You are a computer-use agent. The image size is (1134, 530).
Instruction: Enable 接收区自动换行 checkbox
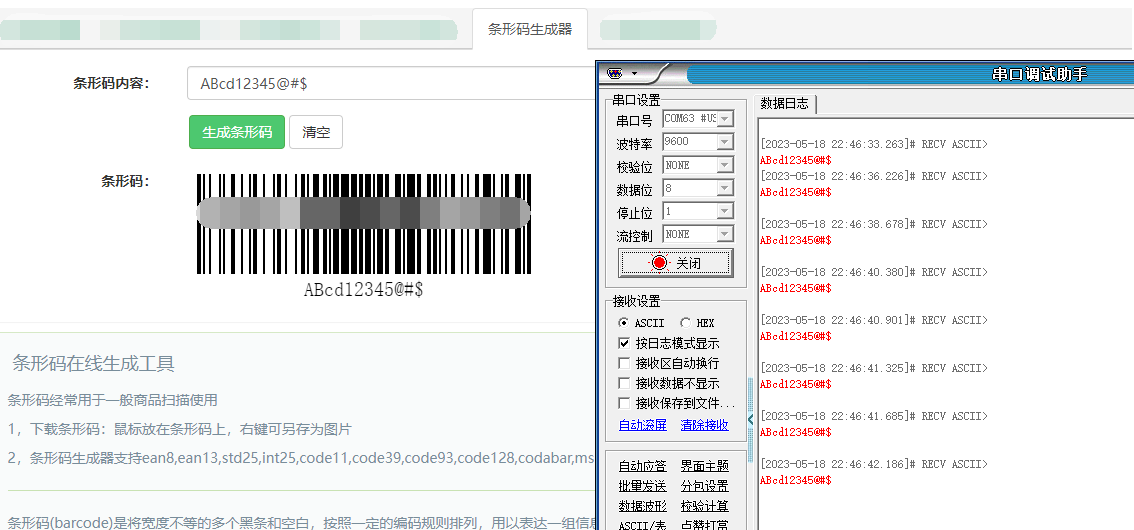(623, 363)
